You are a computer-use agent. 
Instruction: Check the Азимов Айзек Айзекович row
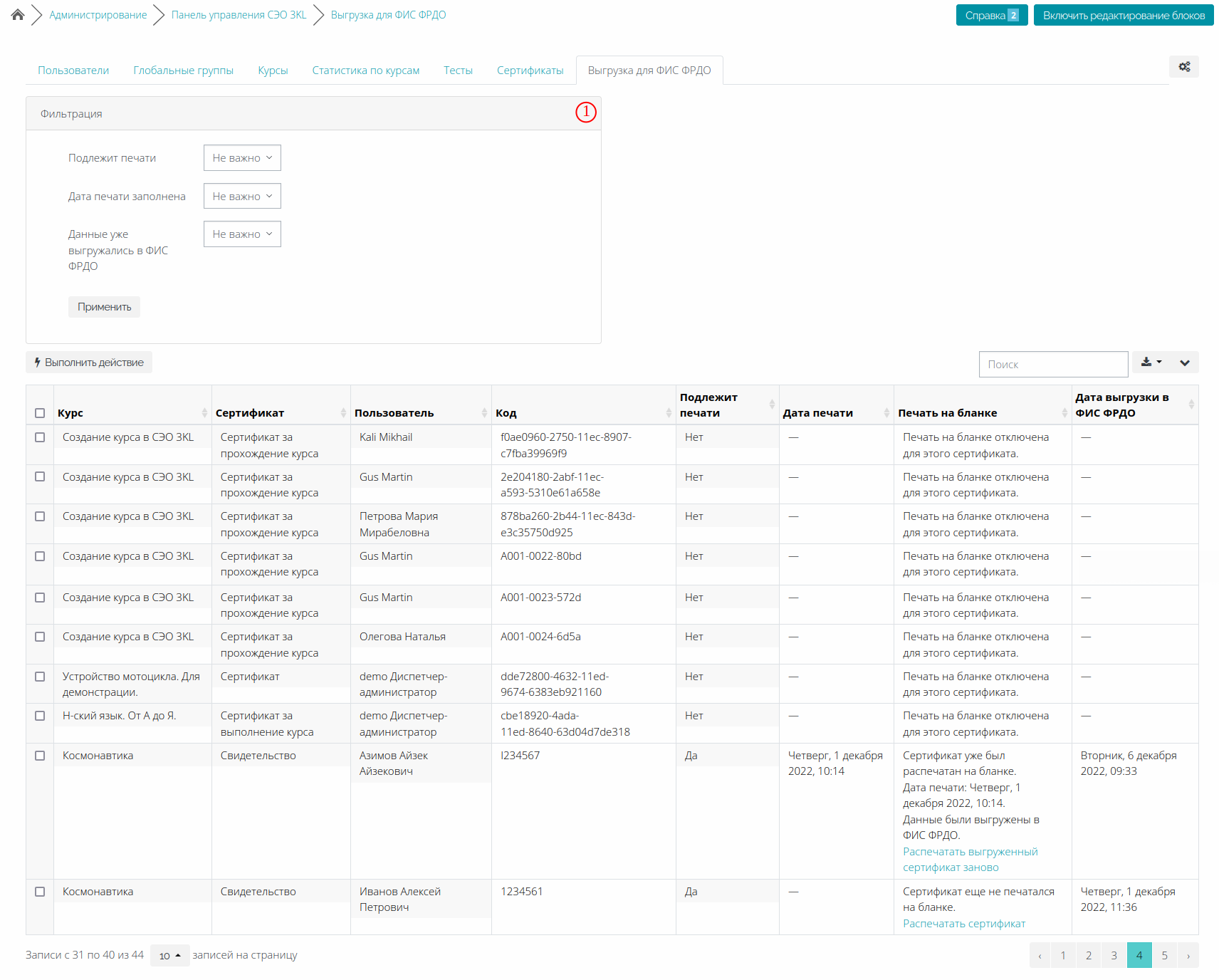click(40, 756)
